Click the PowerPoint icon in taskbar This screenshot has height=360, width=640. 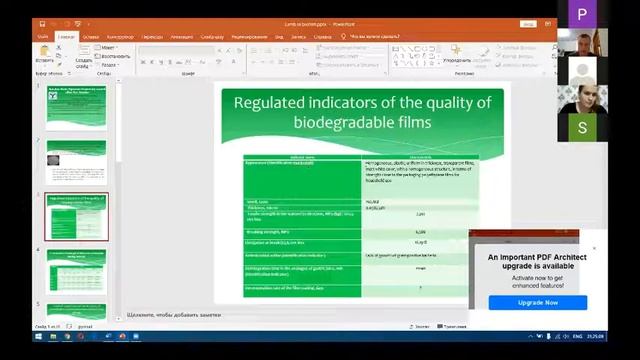(122, 336)
